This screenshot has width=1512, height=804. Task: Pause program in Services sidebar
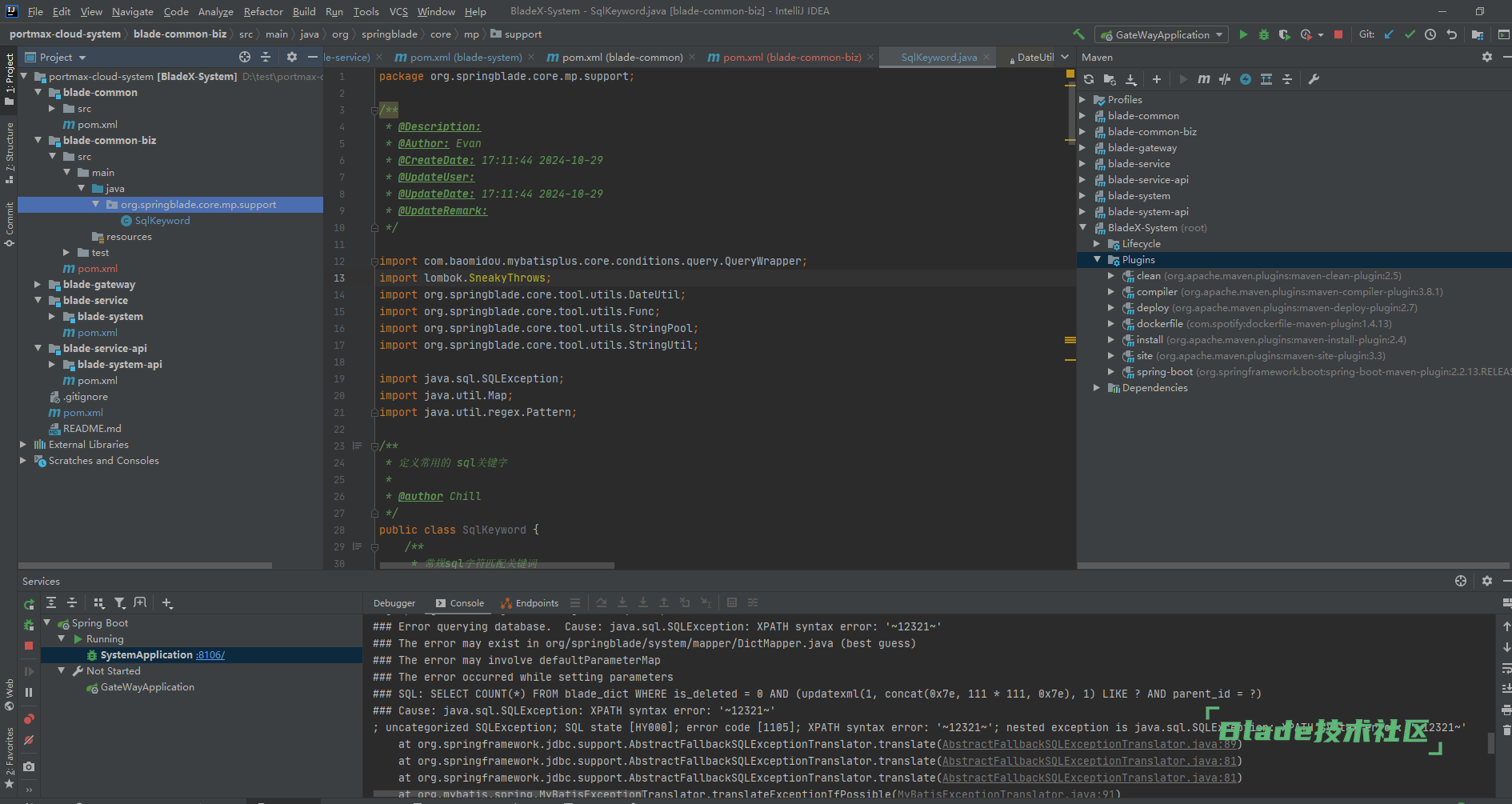[29, 693]
